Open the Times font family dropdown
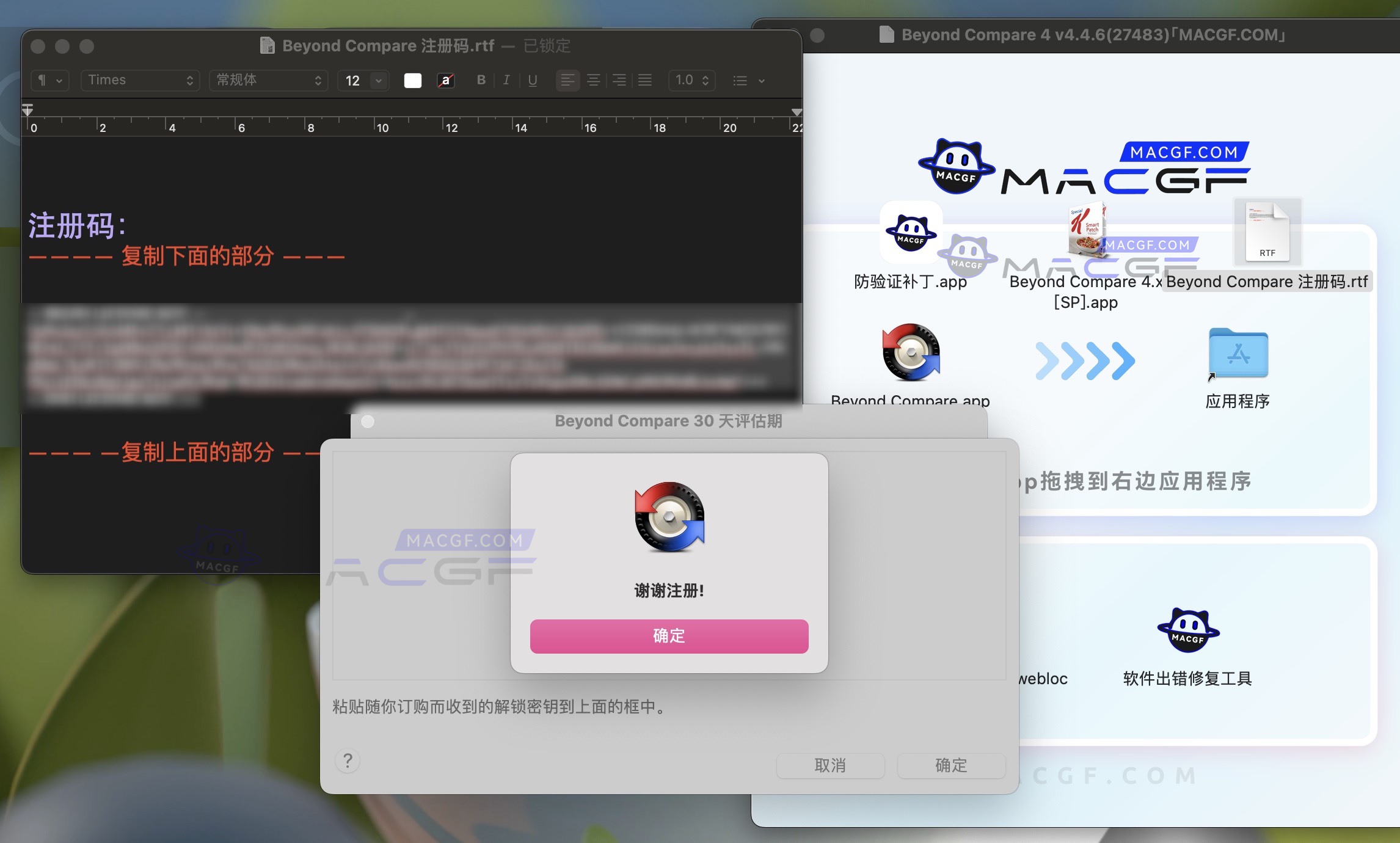Viewport: 1400px width, 843px height. (139, 80)
